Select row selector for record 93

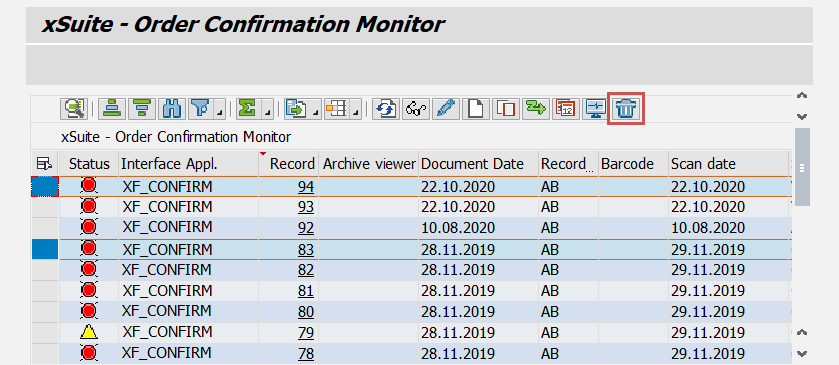[x=45, y=207]
